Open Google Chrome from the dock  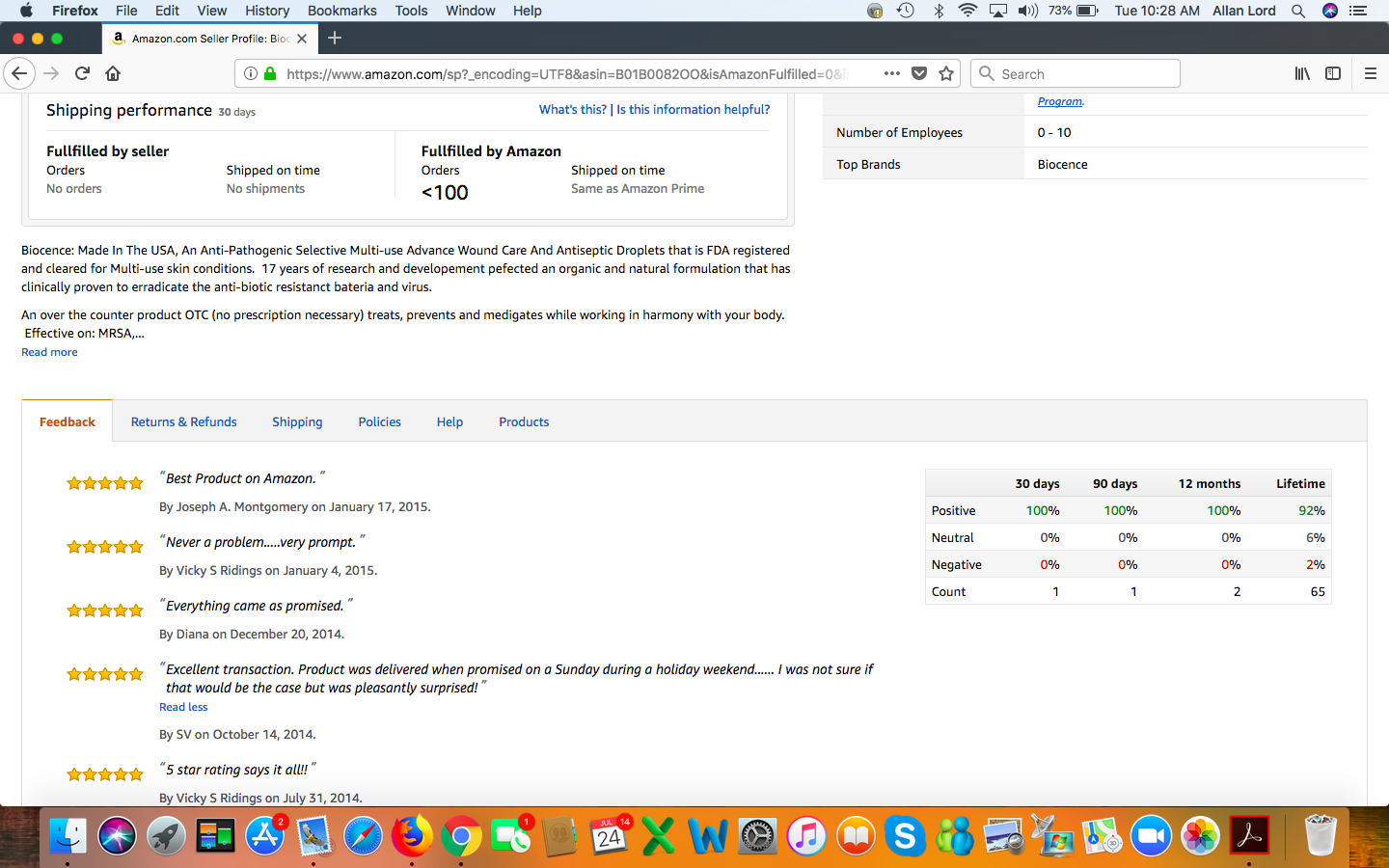pos(461,836)
